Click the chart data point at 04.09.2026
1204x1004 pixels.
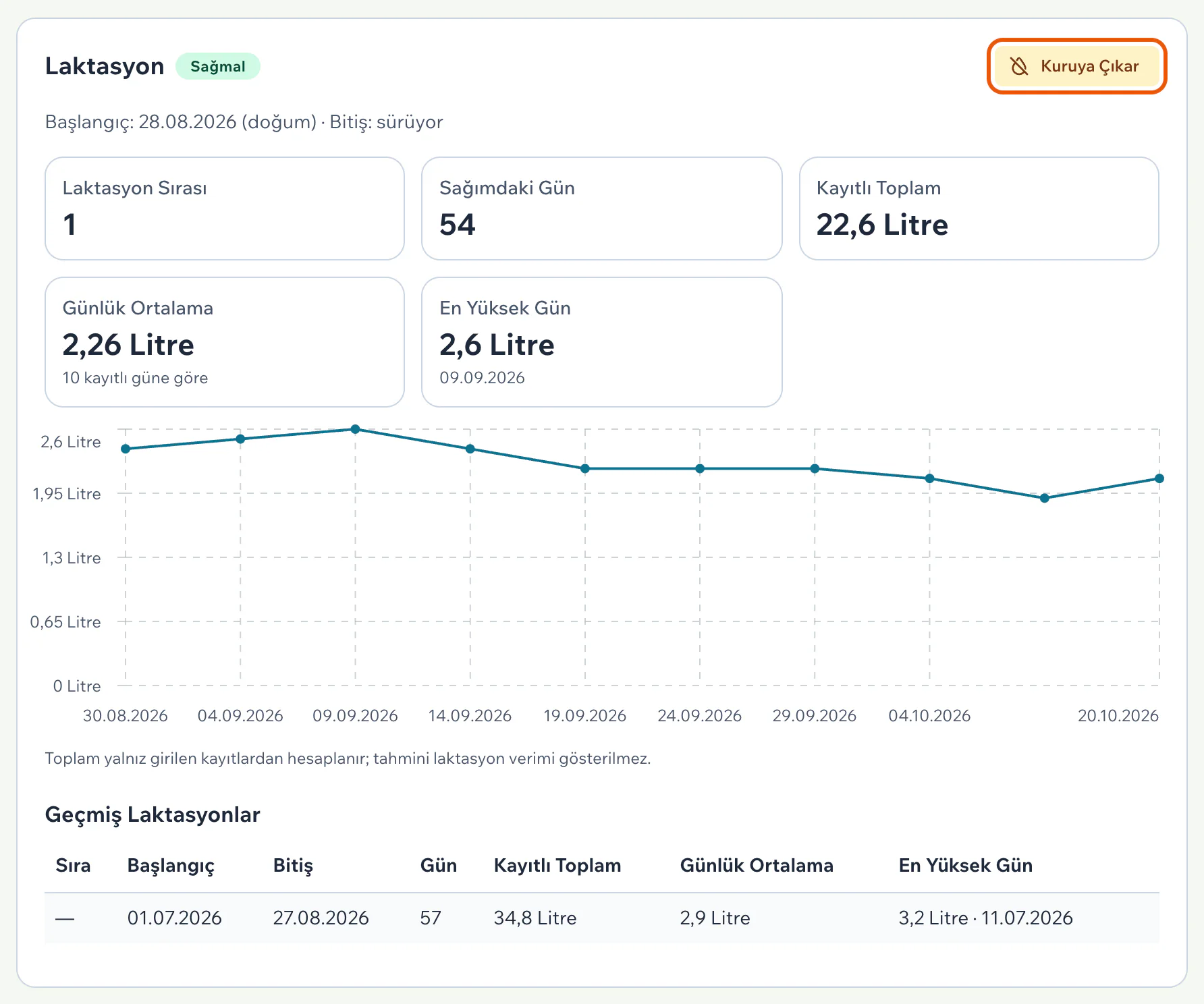pos(240,439)
